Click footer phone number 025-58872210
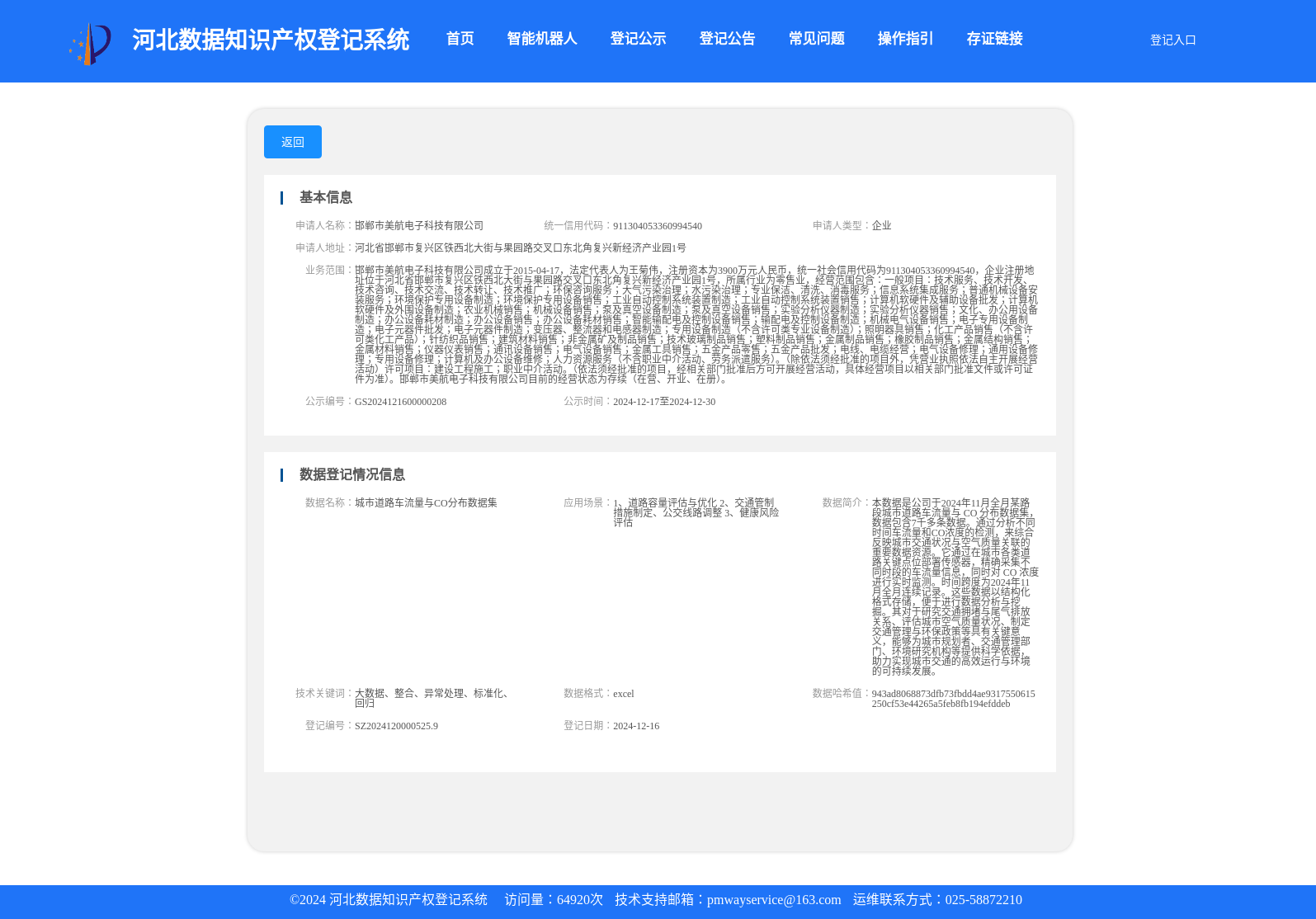 tap(983, 900)
